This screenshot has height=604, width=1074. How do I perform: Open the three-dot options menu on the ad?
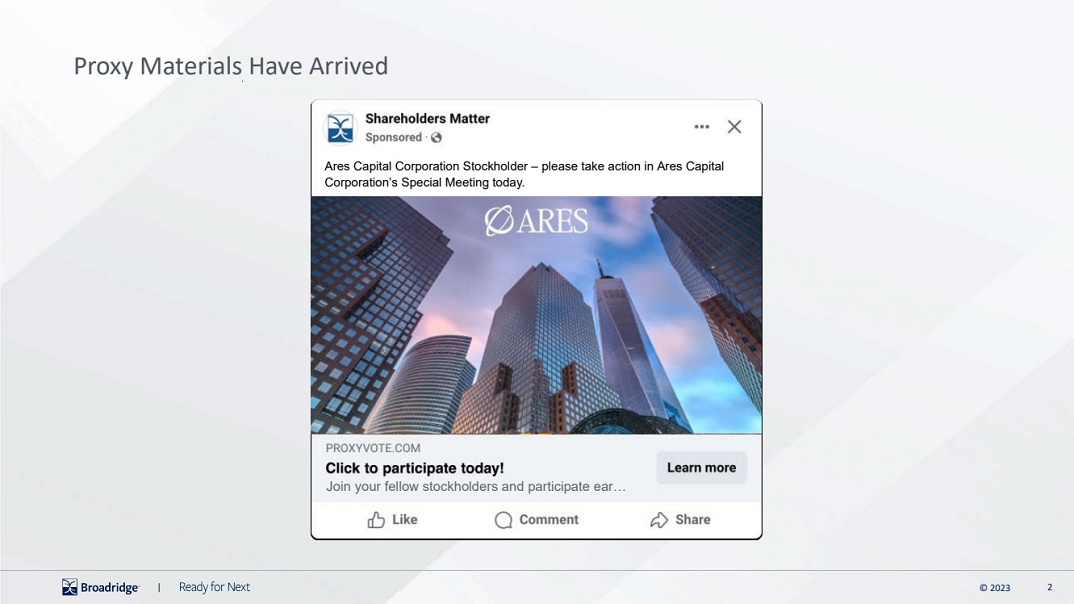[701, 127]
